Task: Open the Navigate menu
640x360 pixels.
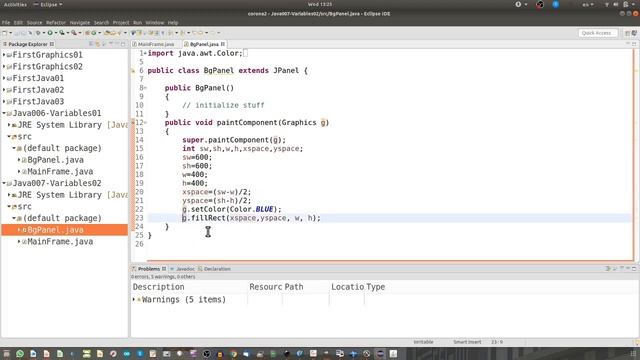Action: coord(80,22)
